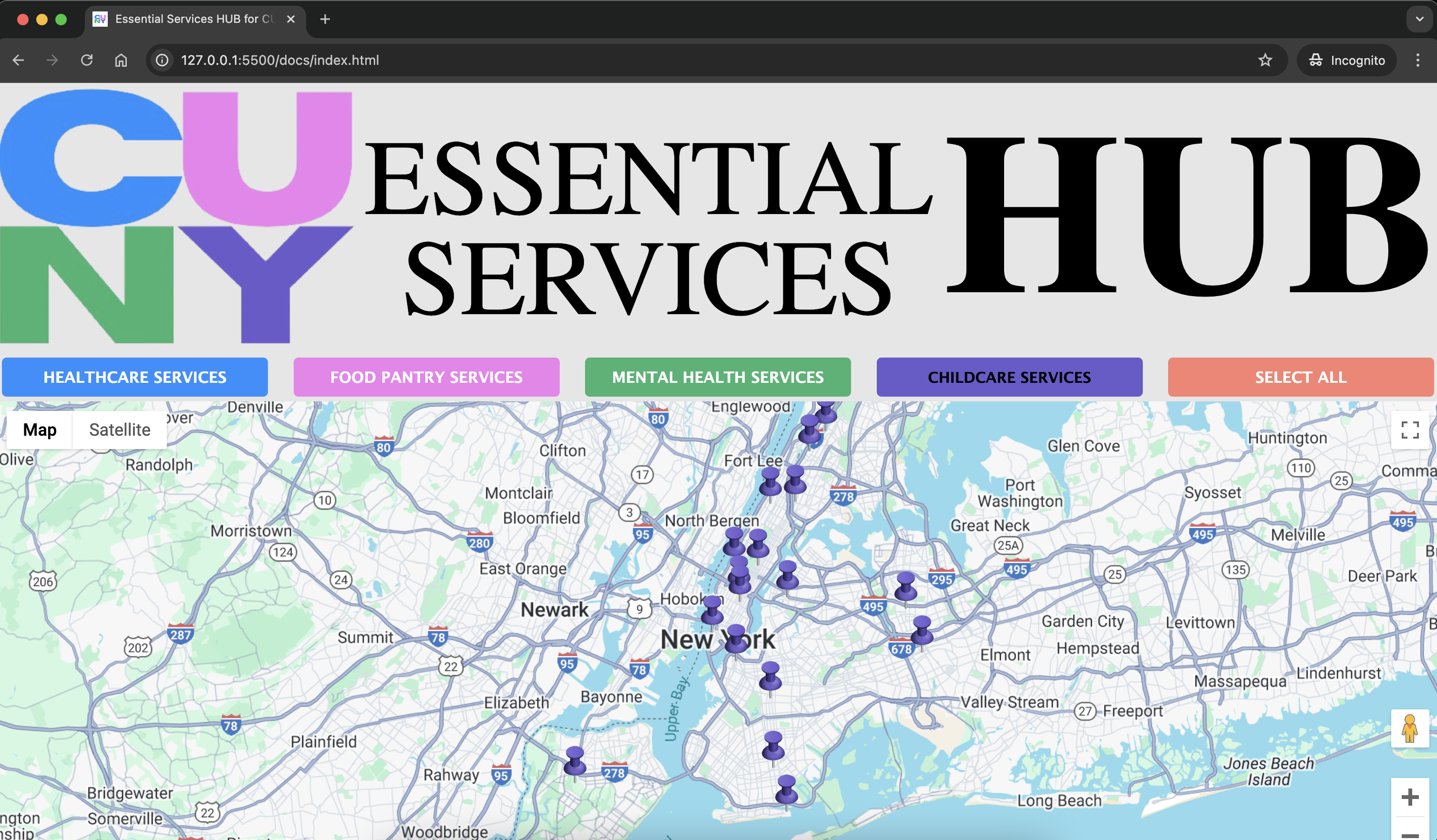Click the browser back arrow
Viewport: 1437px width, 840px height.
pyautogui.click(x=18, y=60)
